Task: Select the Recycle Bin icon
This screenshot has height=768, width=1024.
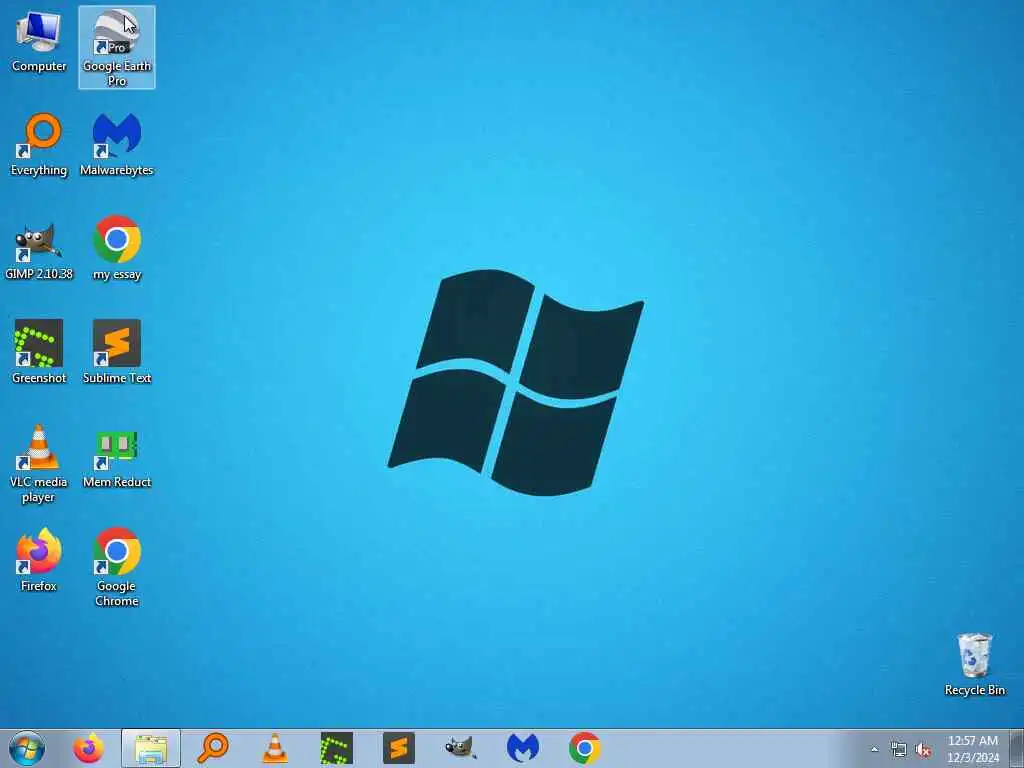Action: coord(974,664)
